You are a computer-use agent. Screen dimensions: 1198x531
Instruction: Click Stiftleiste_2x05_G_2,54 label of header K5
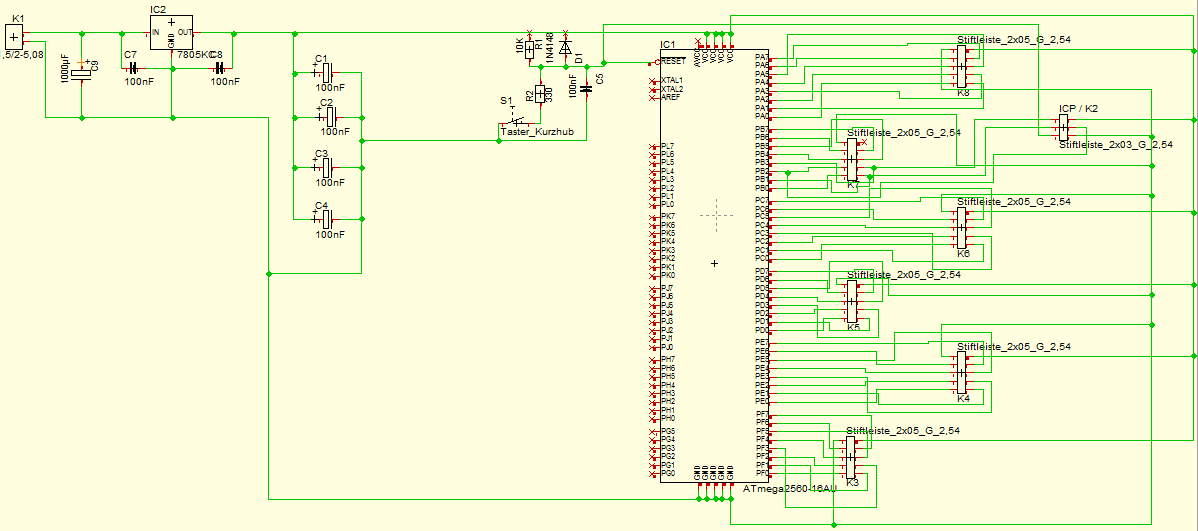click(x=904, y=274)
